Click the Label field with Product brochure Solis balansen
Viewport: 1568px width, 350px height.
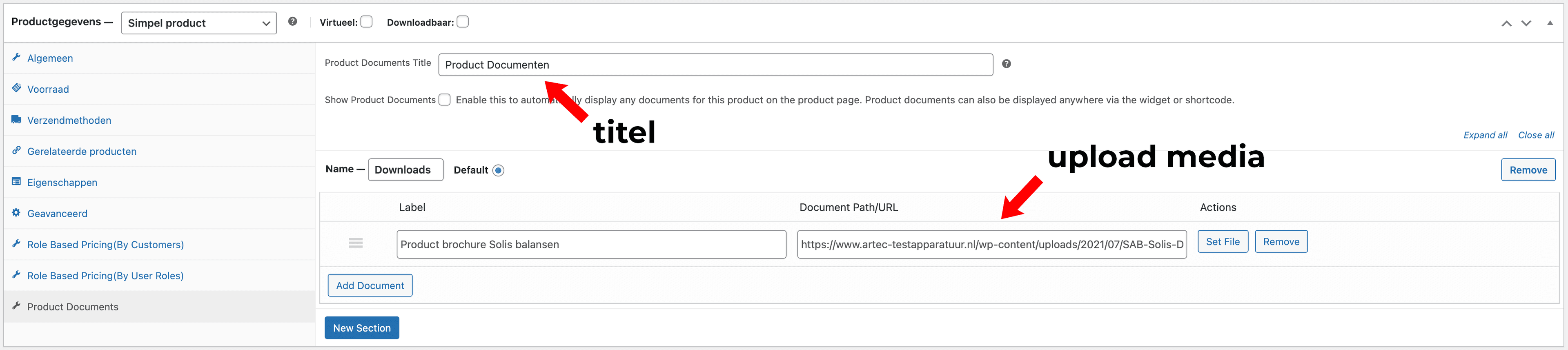tap(592, 244)
